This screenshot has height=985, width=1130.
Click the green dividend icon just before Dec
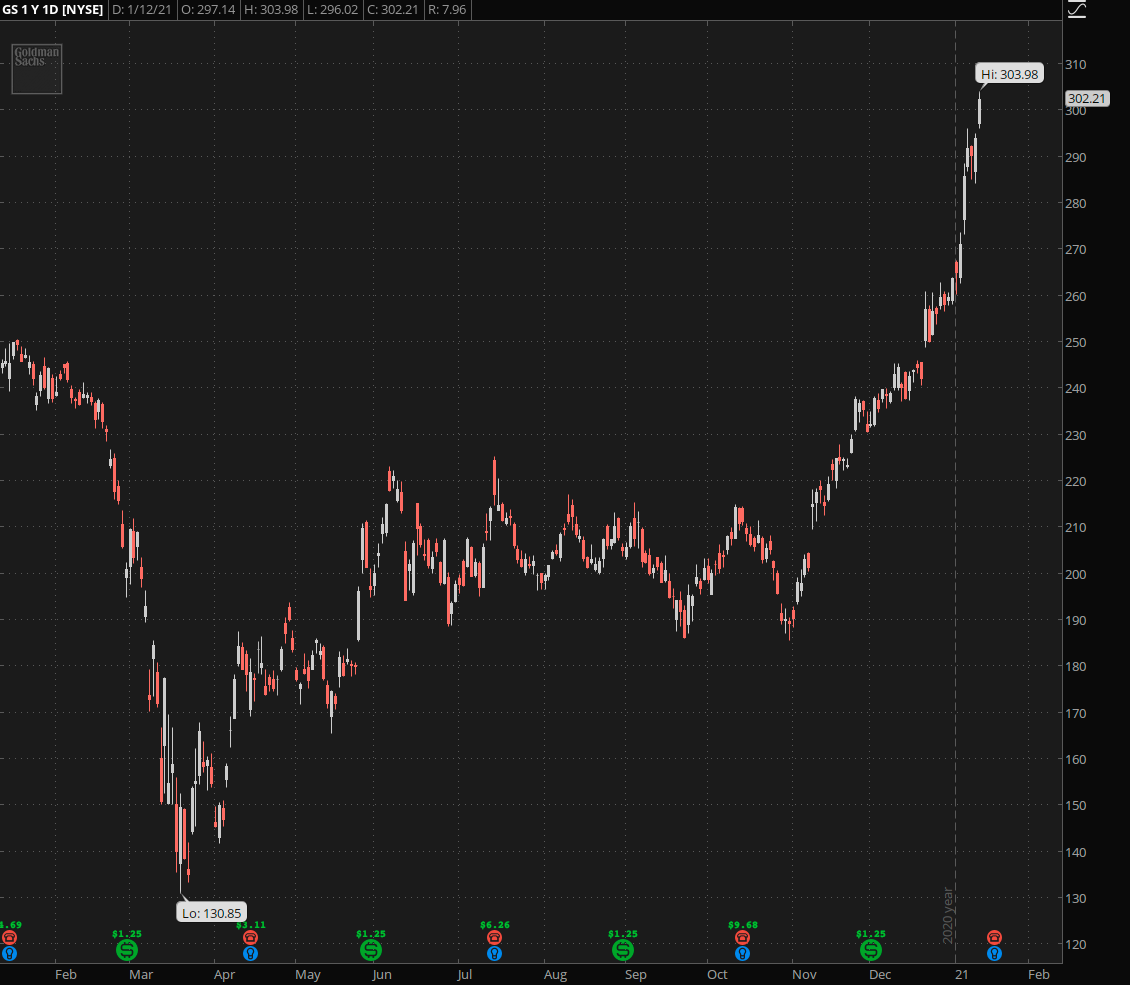pos(870,949)
